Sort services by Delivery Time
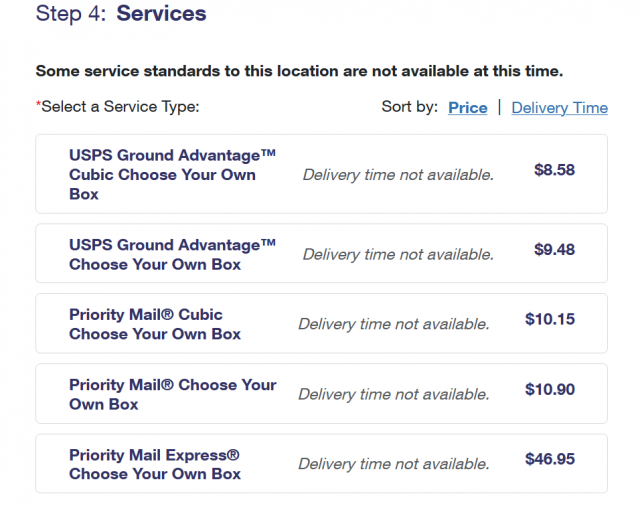 point(559,108)
